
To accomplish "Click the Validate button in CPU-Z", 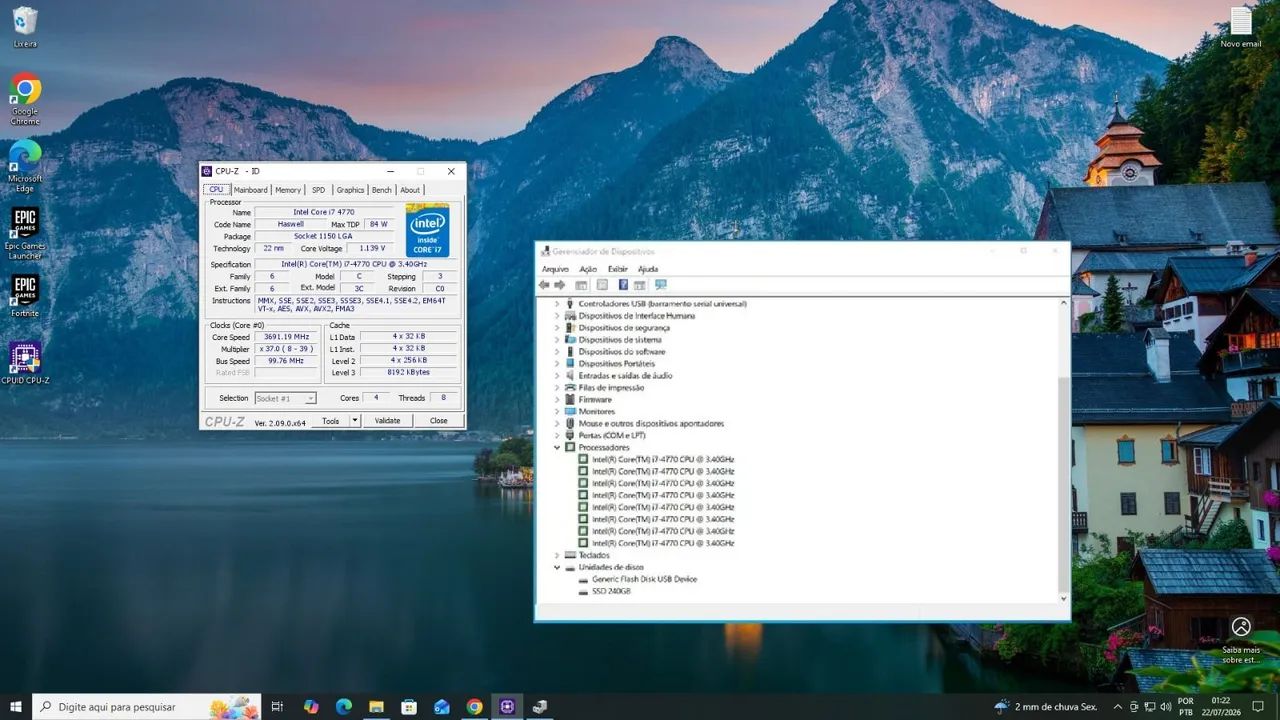I will coord(387,421).
